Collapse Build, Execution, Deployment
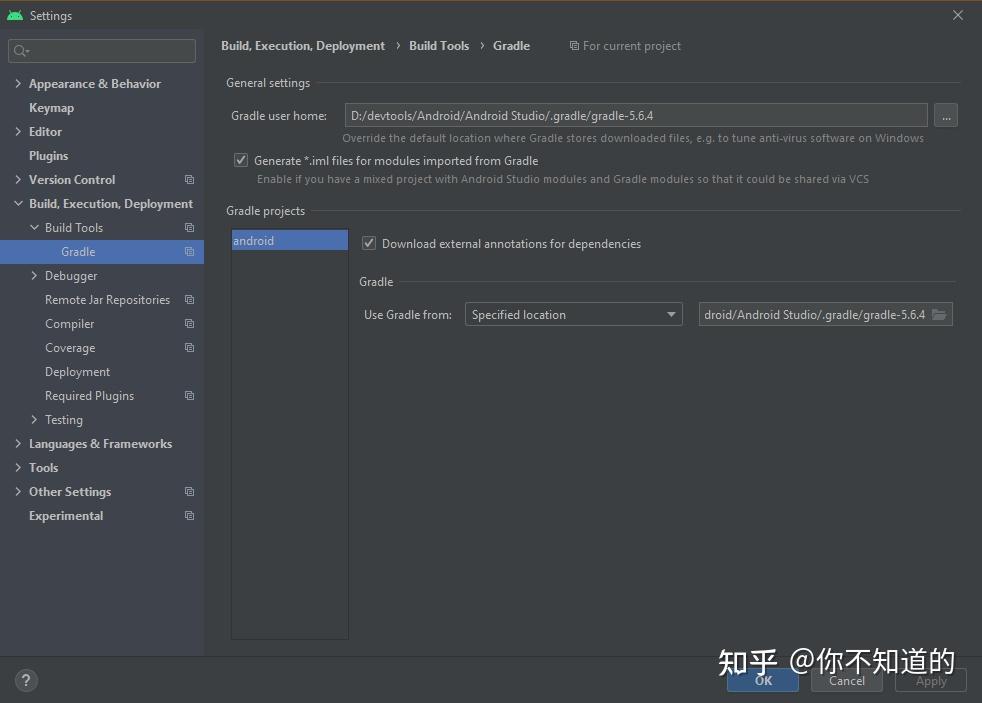 [17, 203]
